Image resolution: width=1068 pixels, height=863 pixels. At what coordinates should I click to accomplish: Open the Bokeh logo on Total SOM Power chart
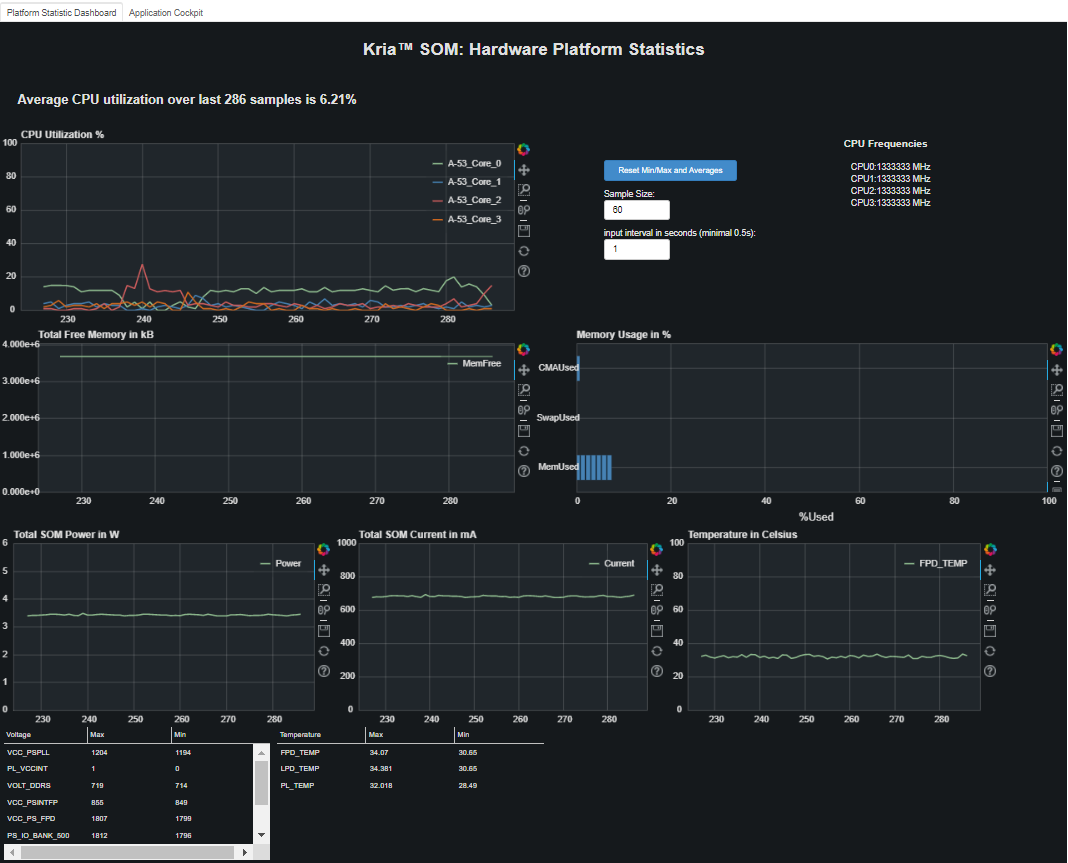[324, 550]
